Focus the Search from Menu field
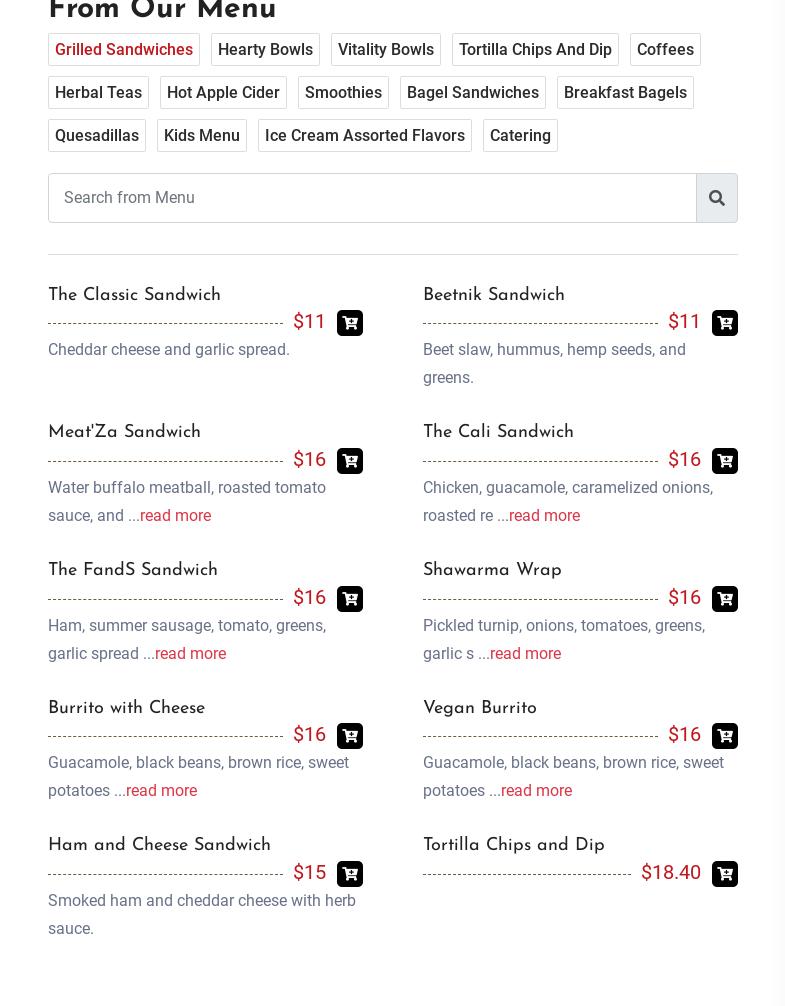785x1006 pixels. coord(373,198)
